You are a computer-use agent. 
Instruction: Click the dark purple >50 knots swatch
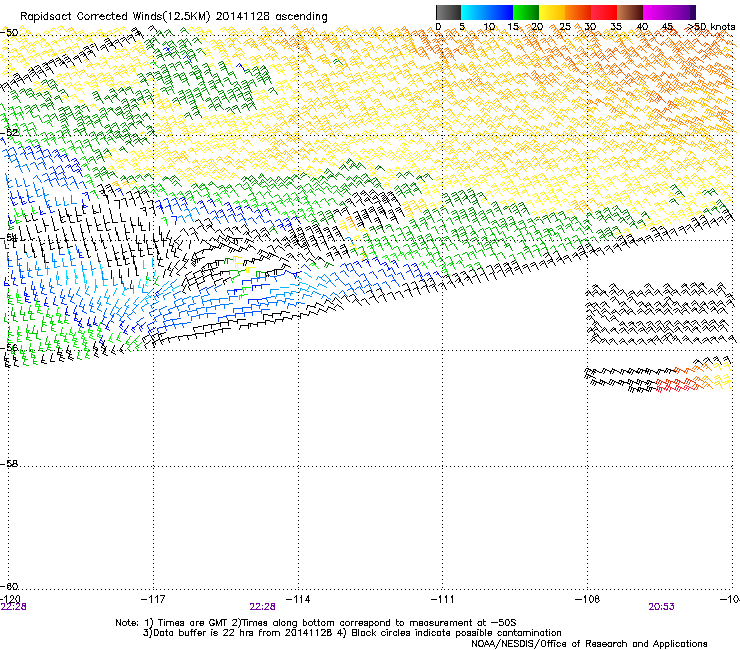pyautogui.click(x=693, y=12)
